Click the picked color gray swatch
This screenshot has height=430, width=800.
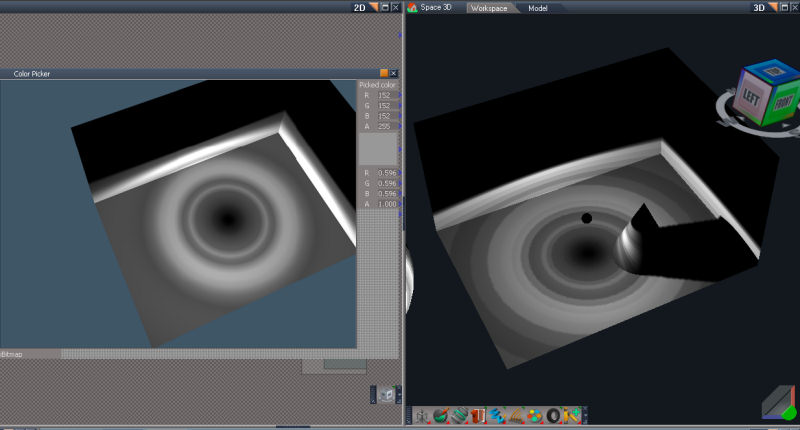(x=378, y=148)
